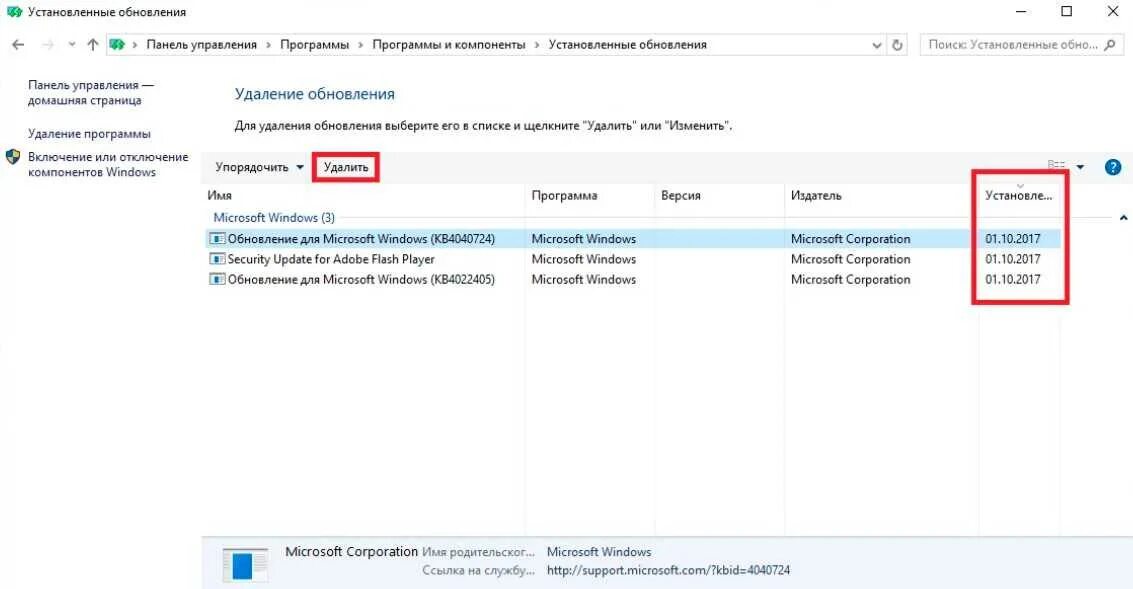Maximize the window
Screen dimensions: 1133x589
(1067, 12)
